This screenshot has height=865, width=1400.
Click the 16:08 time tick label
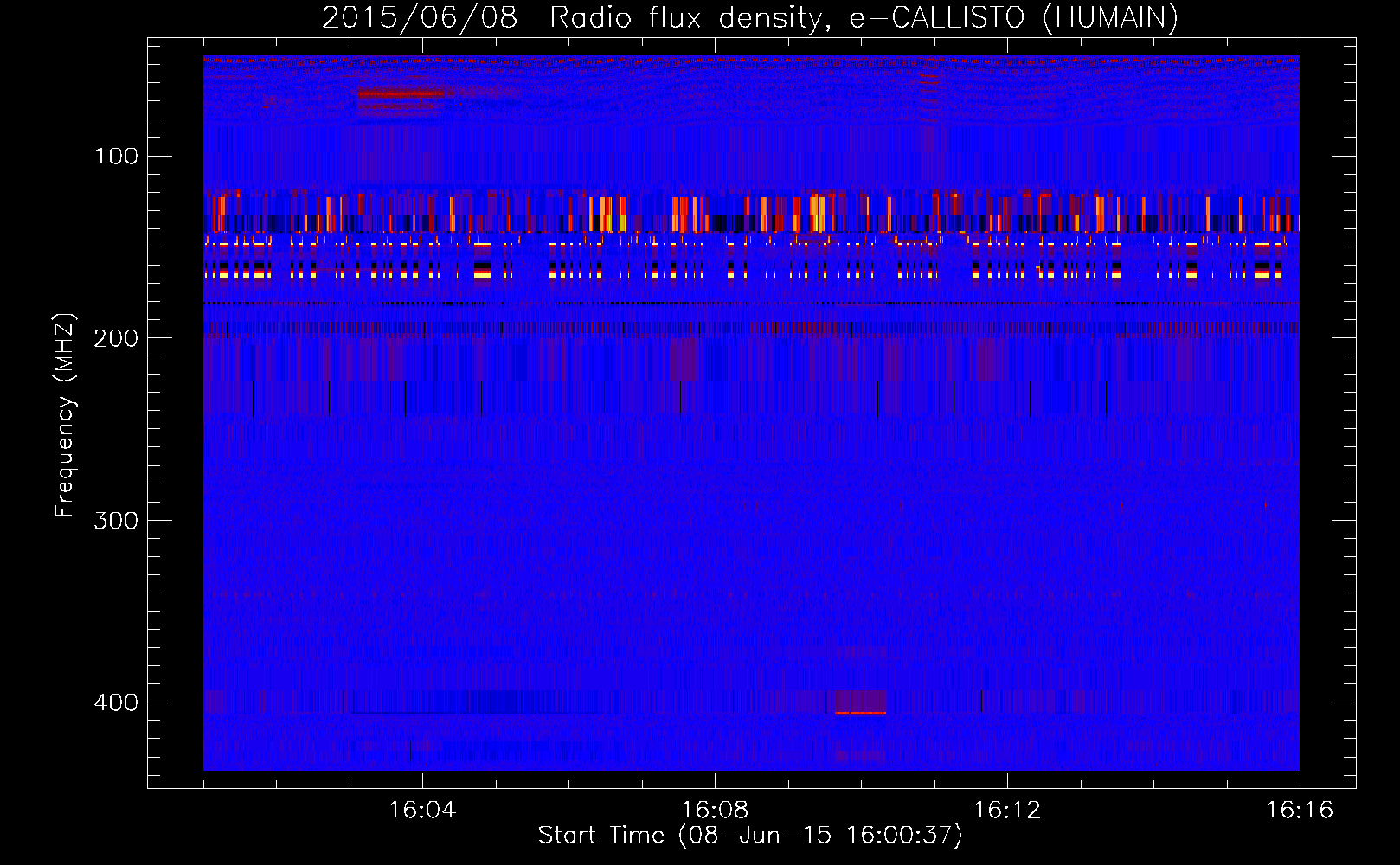715,810
